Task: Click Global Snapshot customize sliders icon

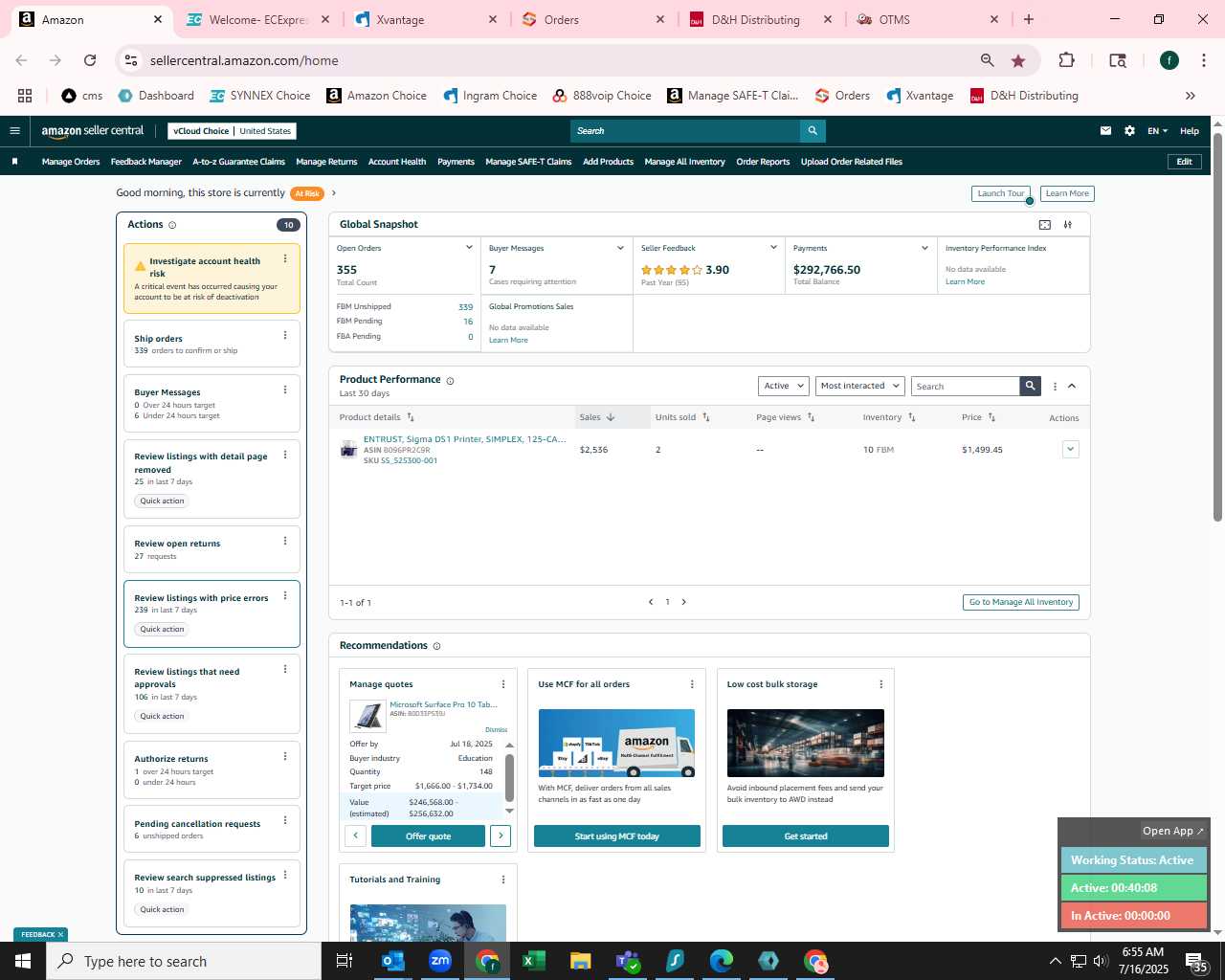Action: (x=1068, y=225)
